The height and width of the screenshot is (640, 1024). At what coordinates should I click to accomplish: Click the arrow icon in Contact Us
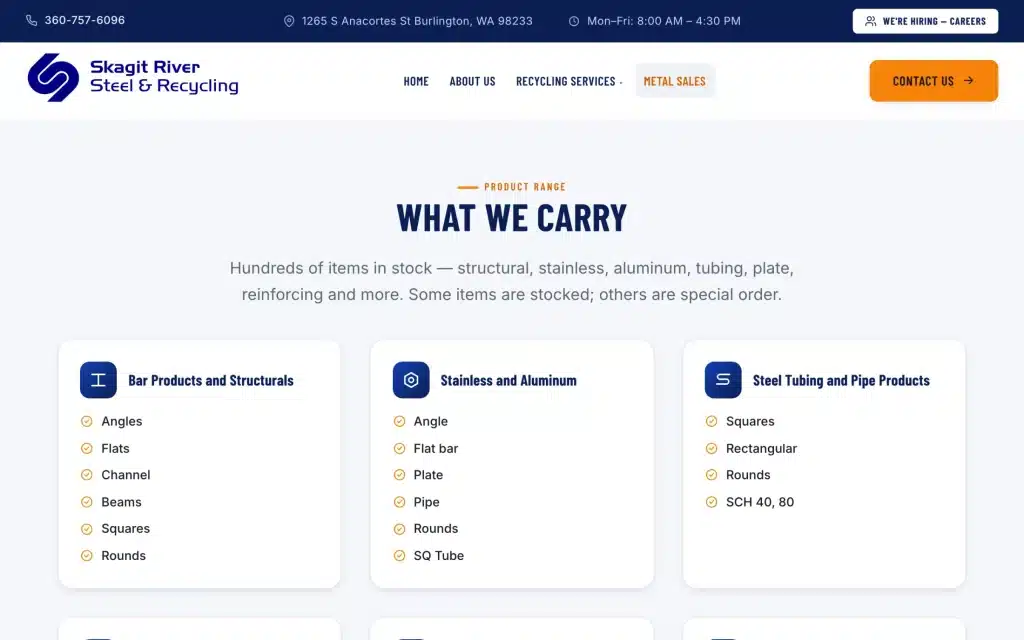click(968, 80)
